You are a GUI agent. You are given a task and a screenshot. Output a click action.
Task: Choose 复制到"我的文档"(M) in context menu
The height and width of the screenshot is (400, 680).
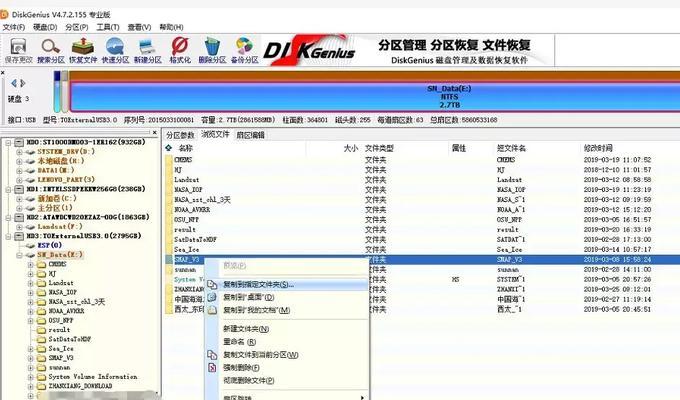click(287, 310)
